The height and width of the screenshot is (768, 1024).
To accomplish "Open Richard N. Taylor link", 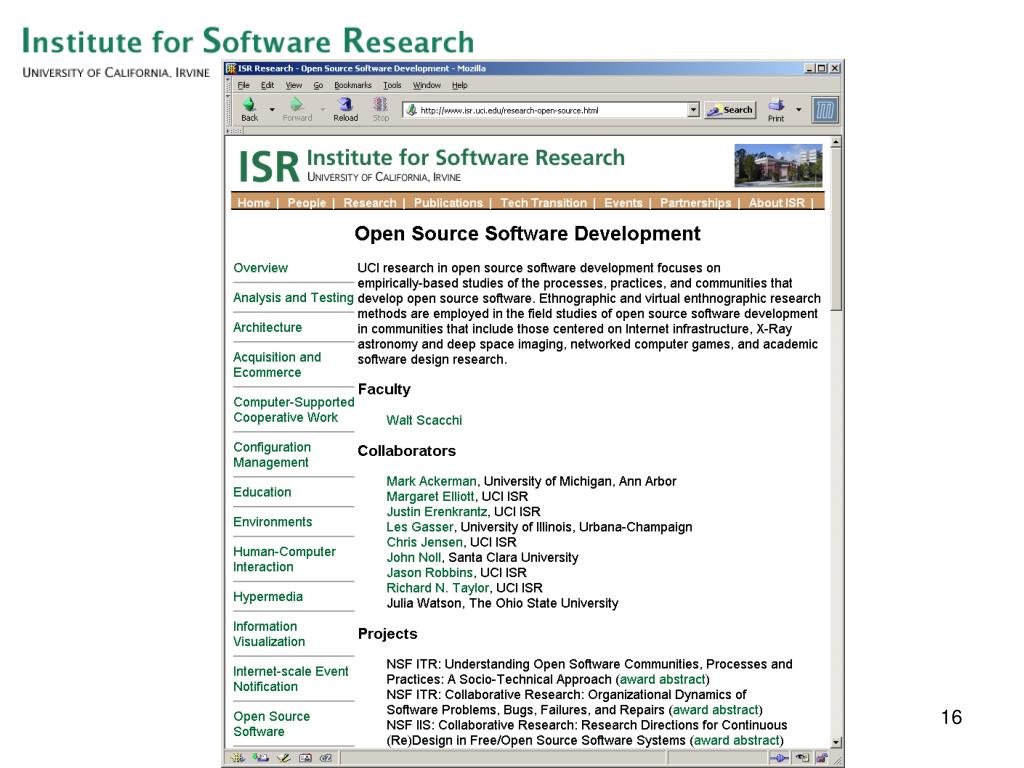I will pyautogui.click(x=438, y=588).
